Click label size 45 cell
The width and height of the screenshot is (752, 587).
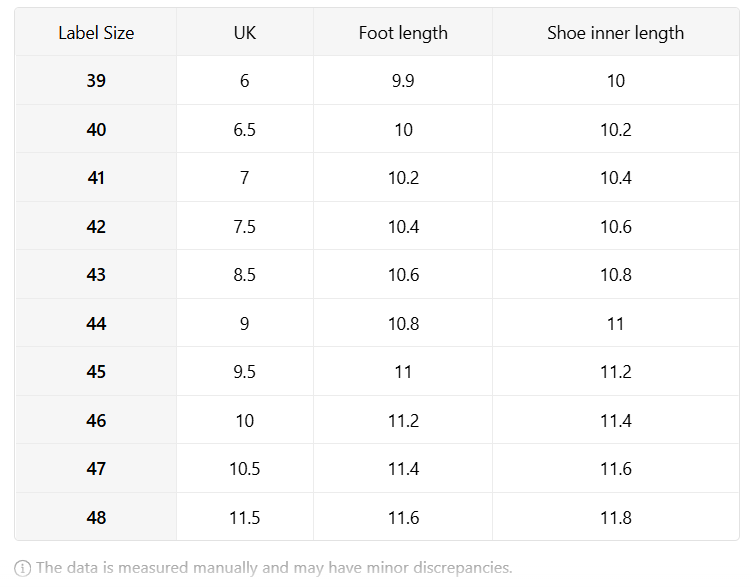pos(96,372)
